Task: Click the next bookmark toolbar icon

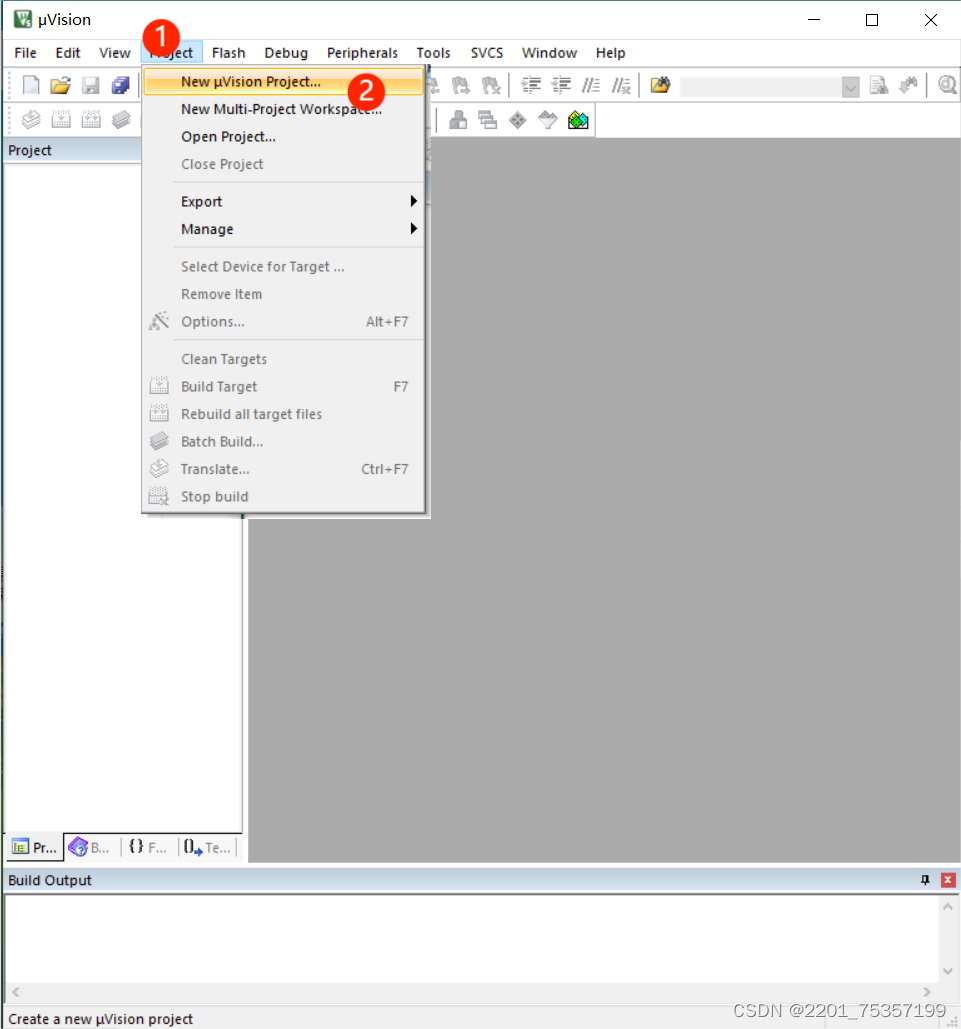Action: [x=461, y=85]
